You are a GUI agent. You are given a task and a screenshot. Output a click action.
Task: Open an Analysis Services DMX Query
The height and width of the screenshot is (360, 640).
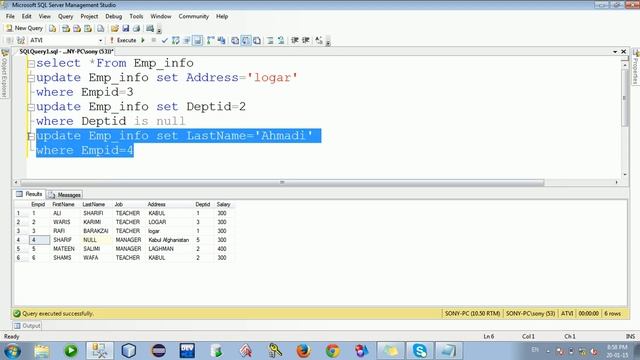tap(77, 28)
